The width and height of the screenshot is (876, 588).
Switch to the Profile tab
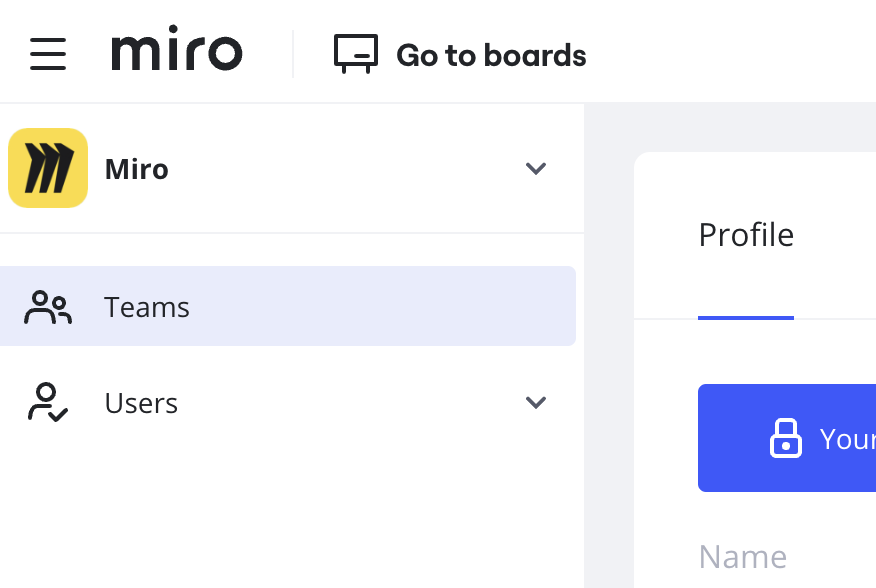point(746,235)
